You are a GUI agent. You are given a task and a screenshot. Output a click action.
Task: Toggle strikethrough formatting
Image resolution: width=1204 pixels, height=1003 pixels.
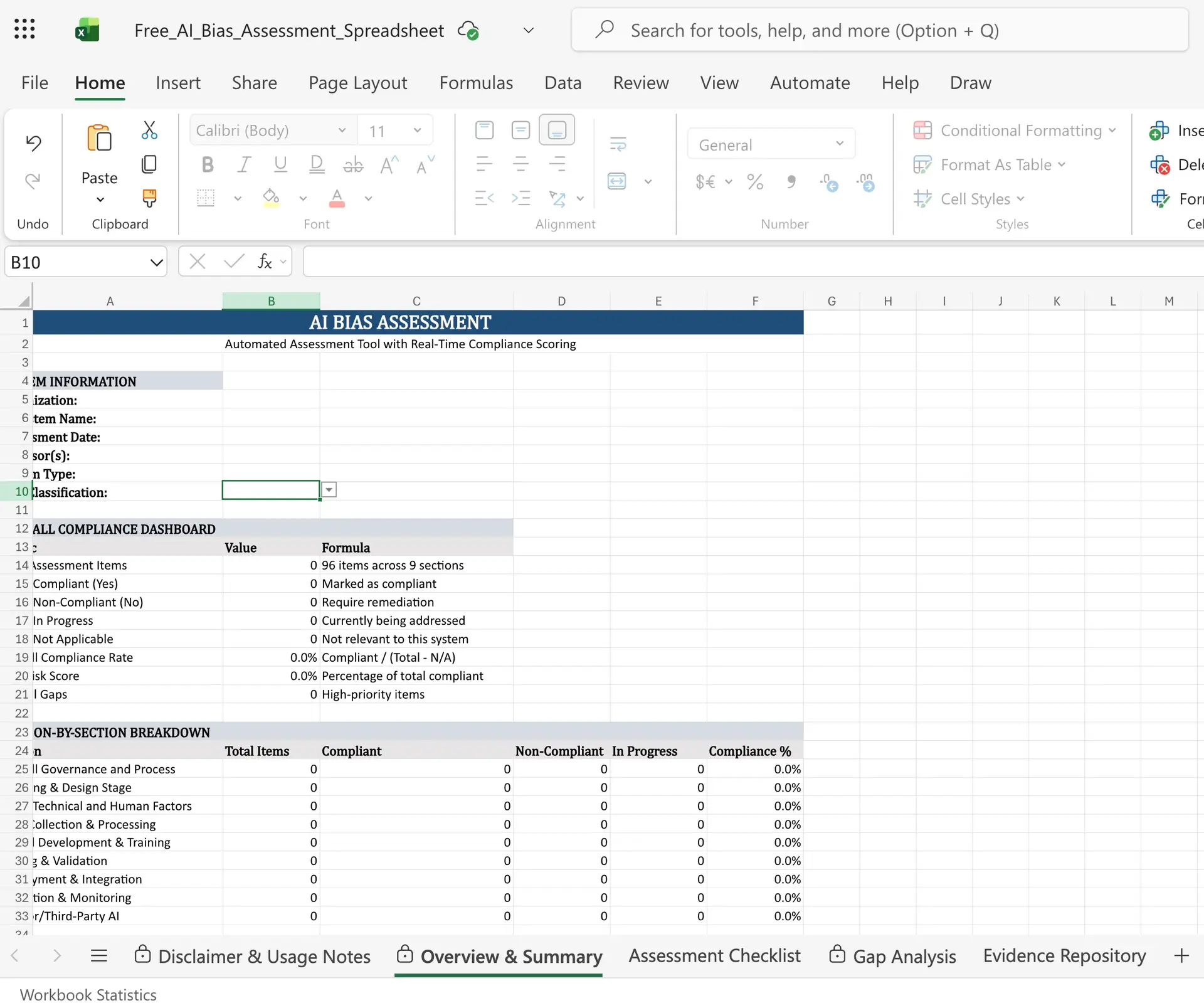[352, 164]
